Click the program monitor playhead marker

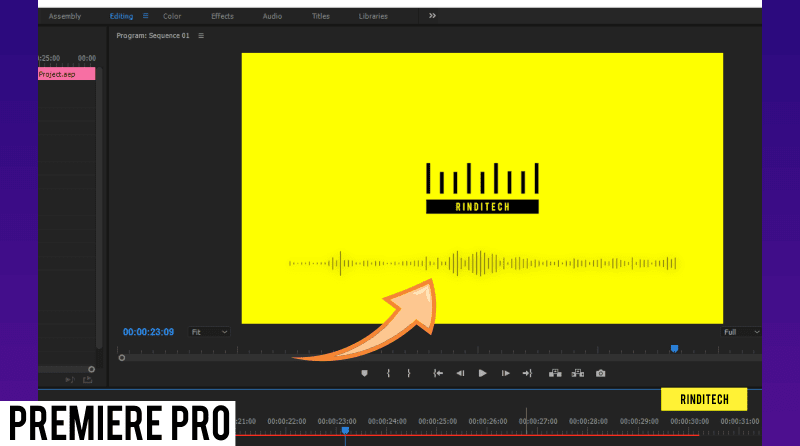[674, 349]
